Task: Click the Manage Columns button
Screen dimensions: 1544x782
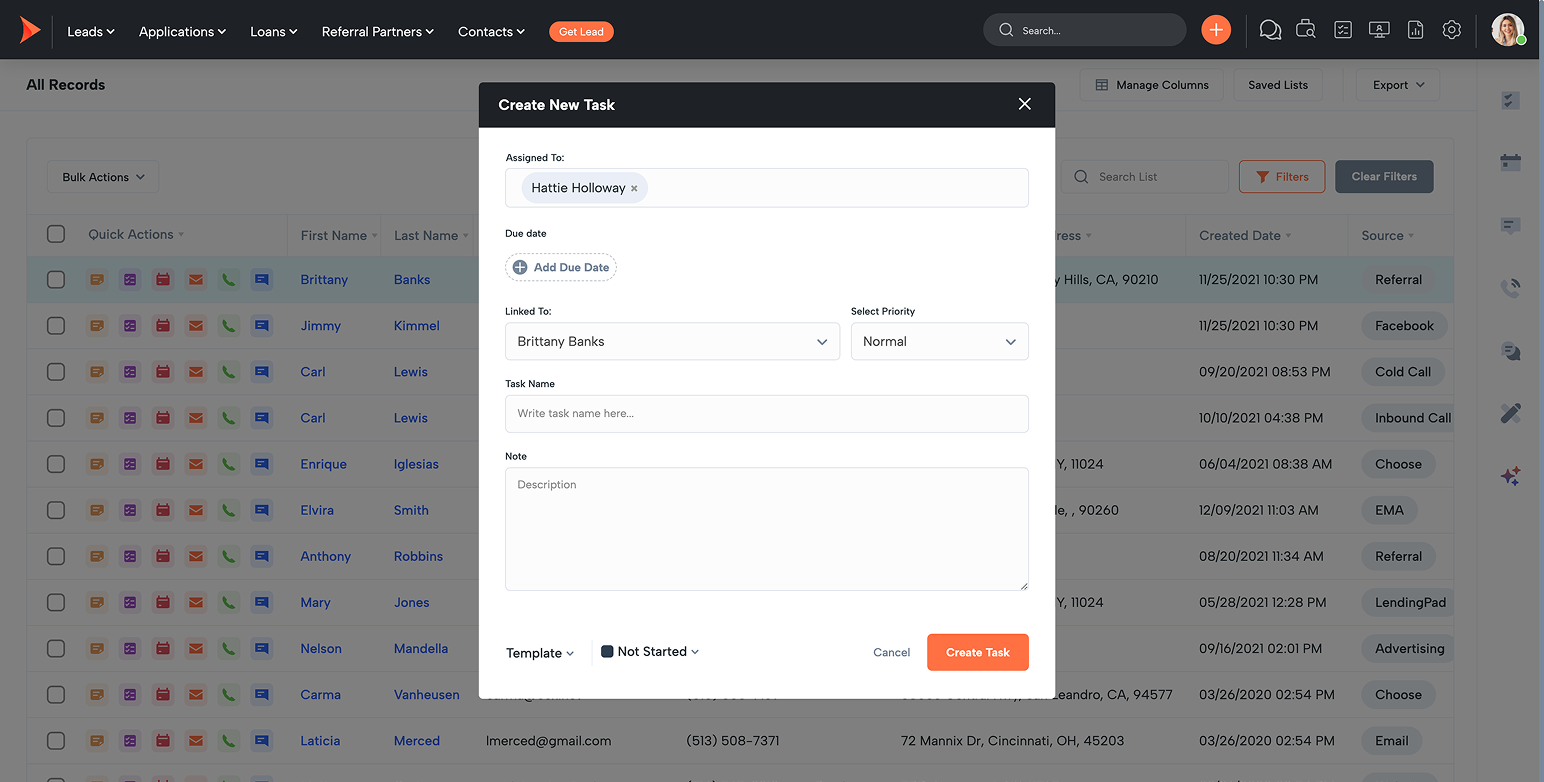Action: click(x=1152, y=85)
